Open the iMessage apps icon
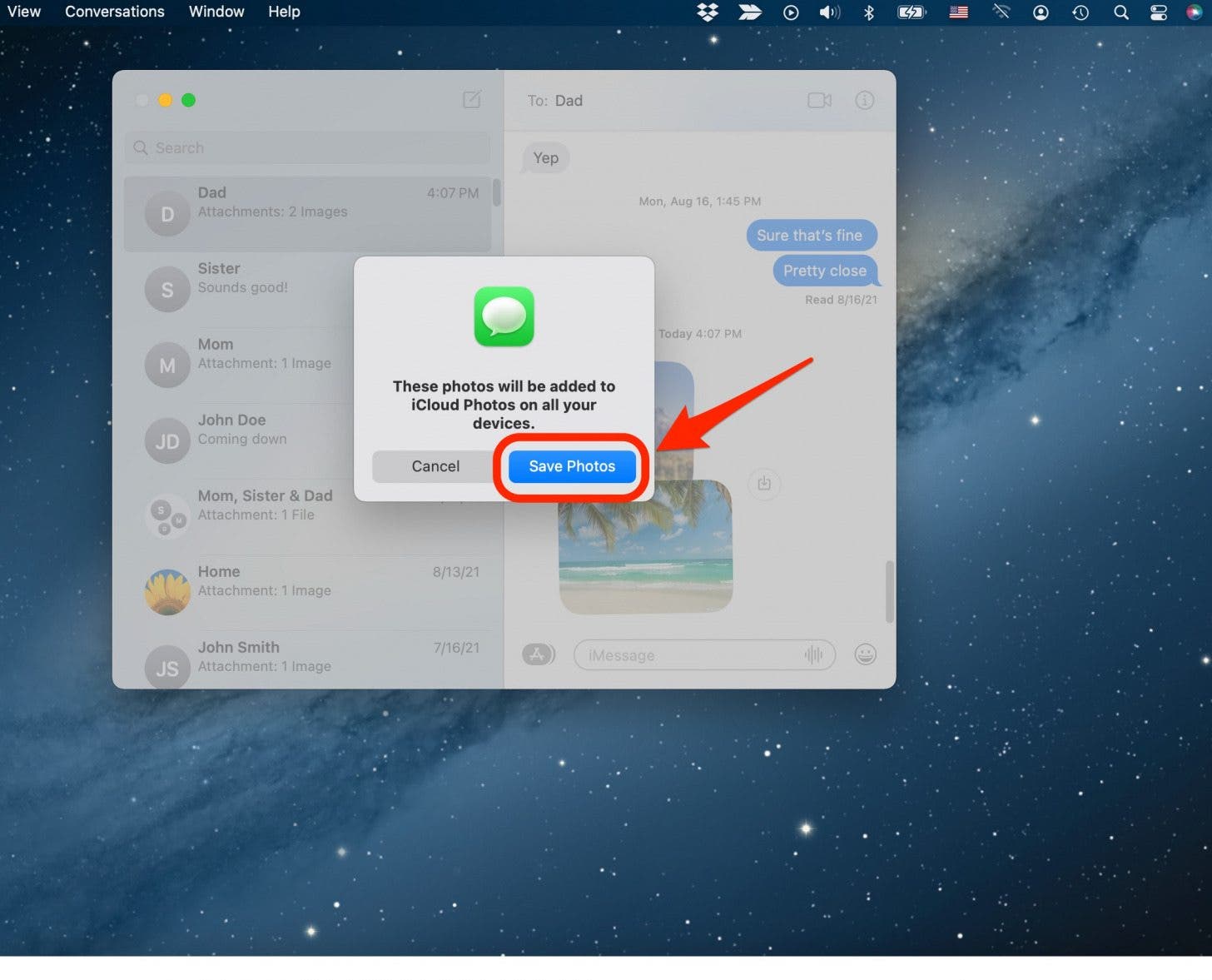The width and height of the screenshot is (1212, 980). coord(538,654)
